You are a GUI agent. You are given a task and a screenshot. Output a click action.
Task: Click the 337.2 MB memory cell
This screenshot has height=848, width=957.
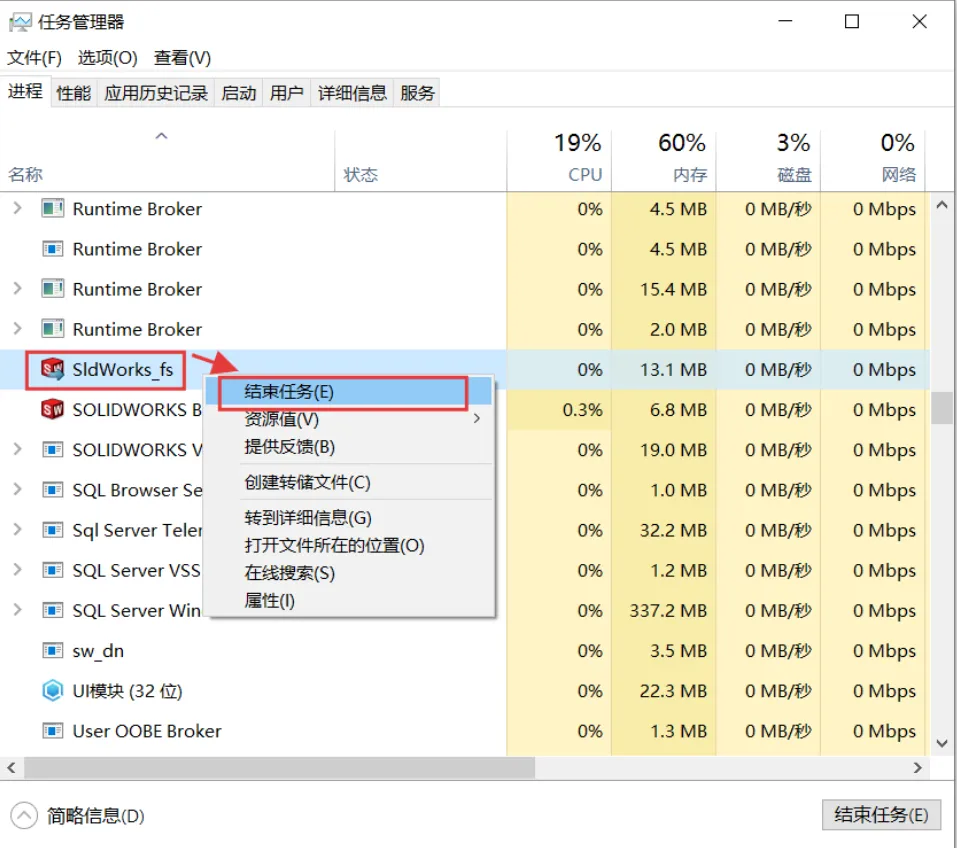663,611
